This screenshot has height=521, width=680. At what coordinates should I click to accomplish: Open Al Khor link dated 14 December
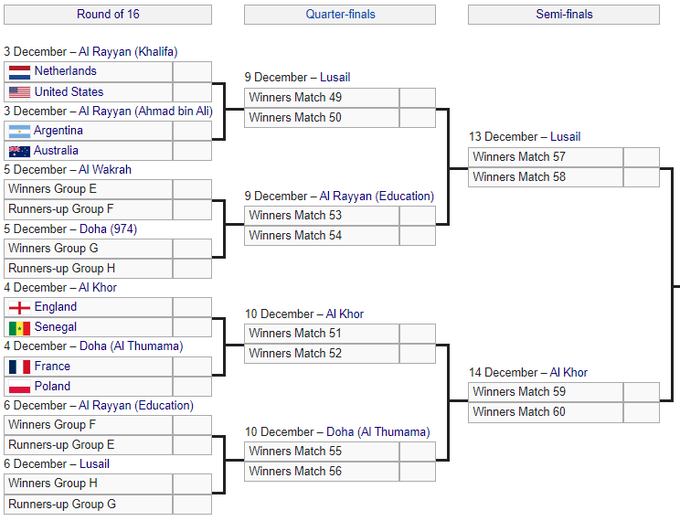click(568, 373)
